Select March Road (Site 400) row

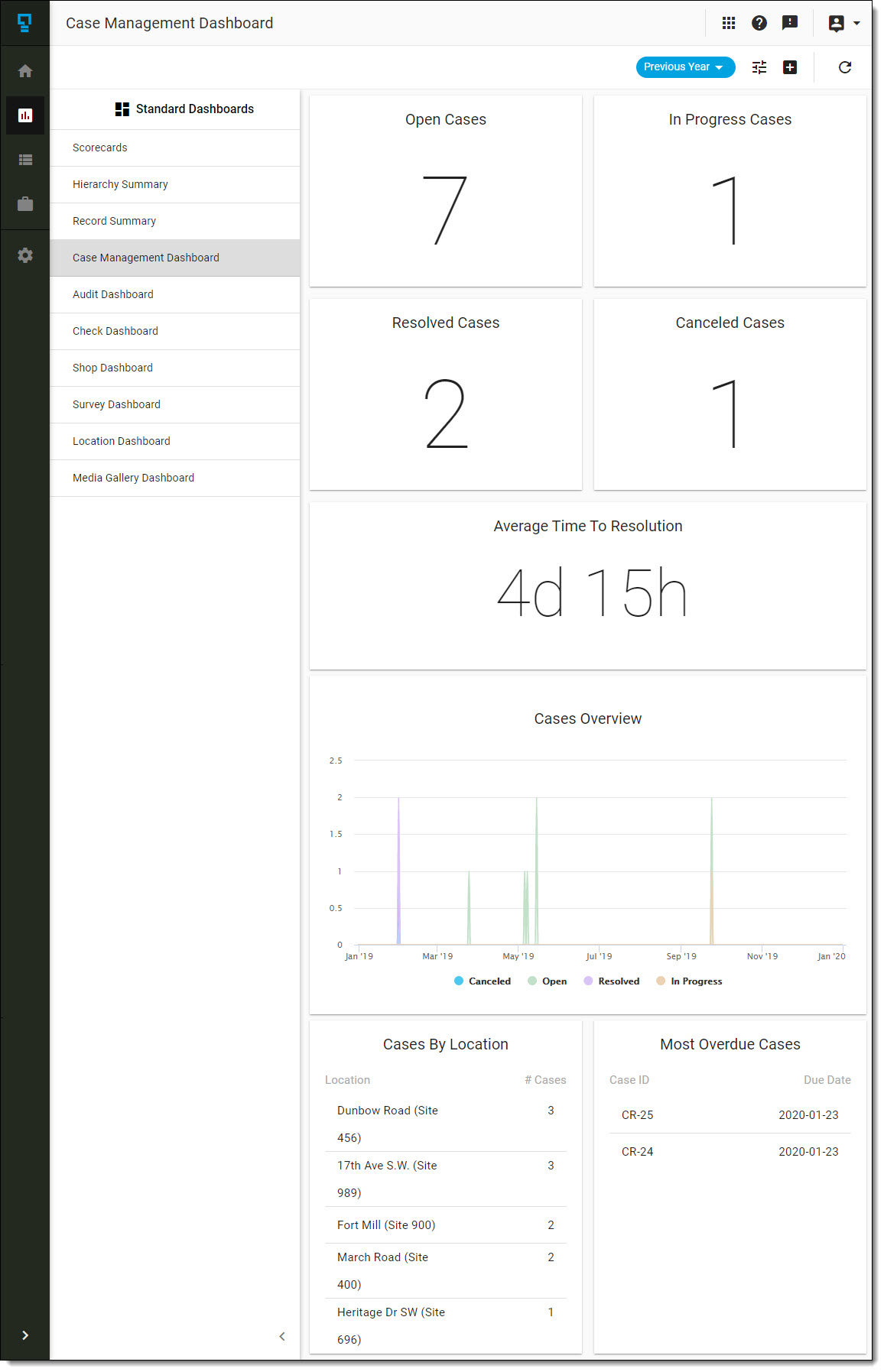446,1271
